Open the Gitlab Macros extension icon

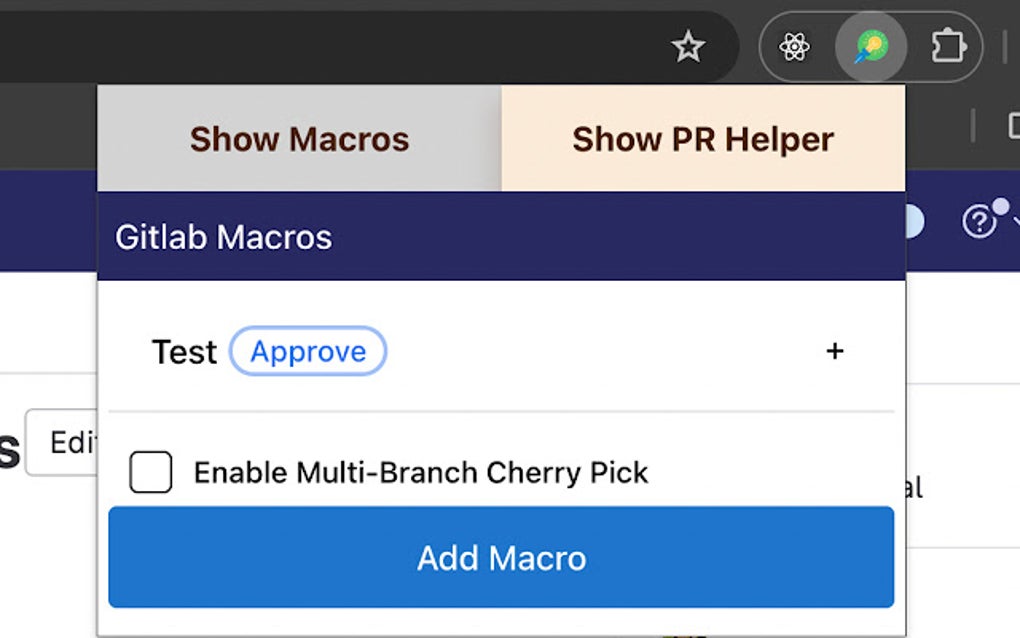click(x=869, y=46)
